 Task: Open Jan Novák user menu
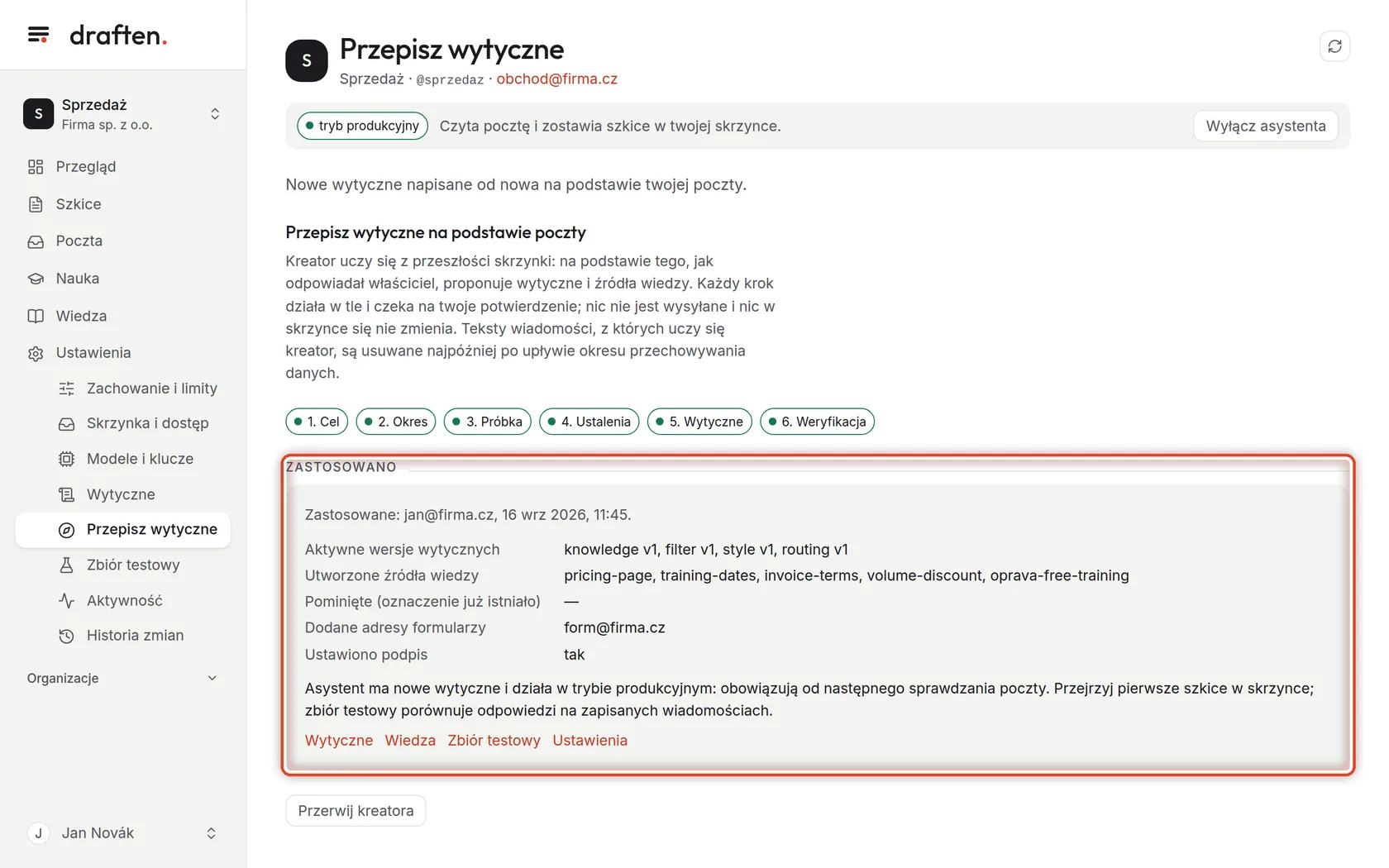122,833
